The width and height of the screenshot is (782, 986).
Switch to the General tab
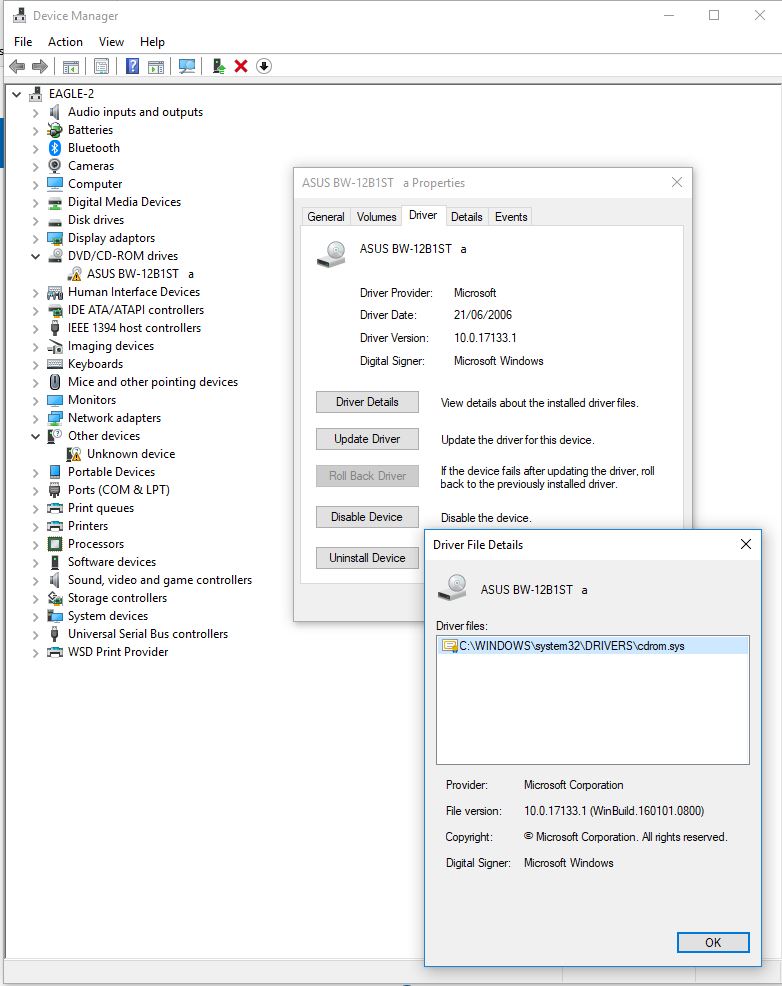tap(326, 216)
